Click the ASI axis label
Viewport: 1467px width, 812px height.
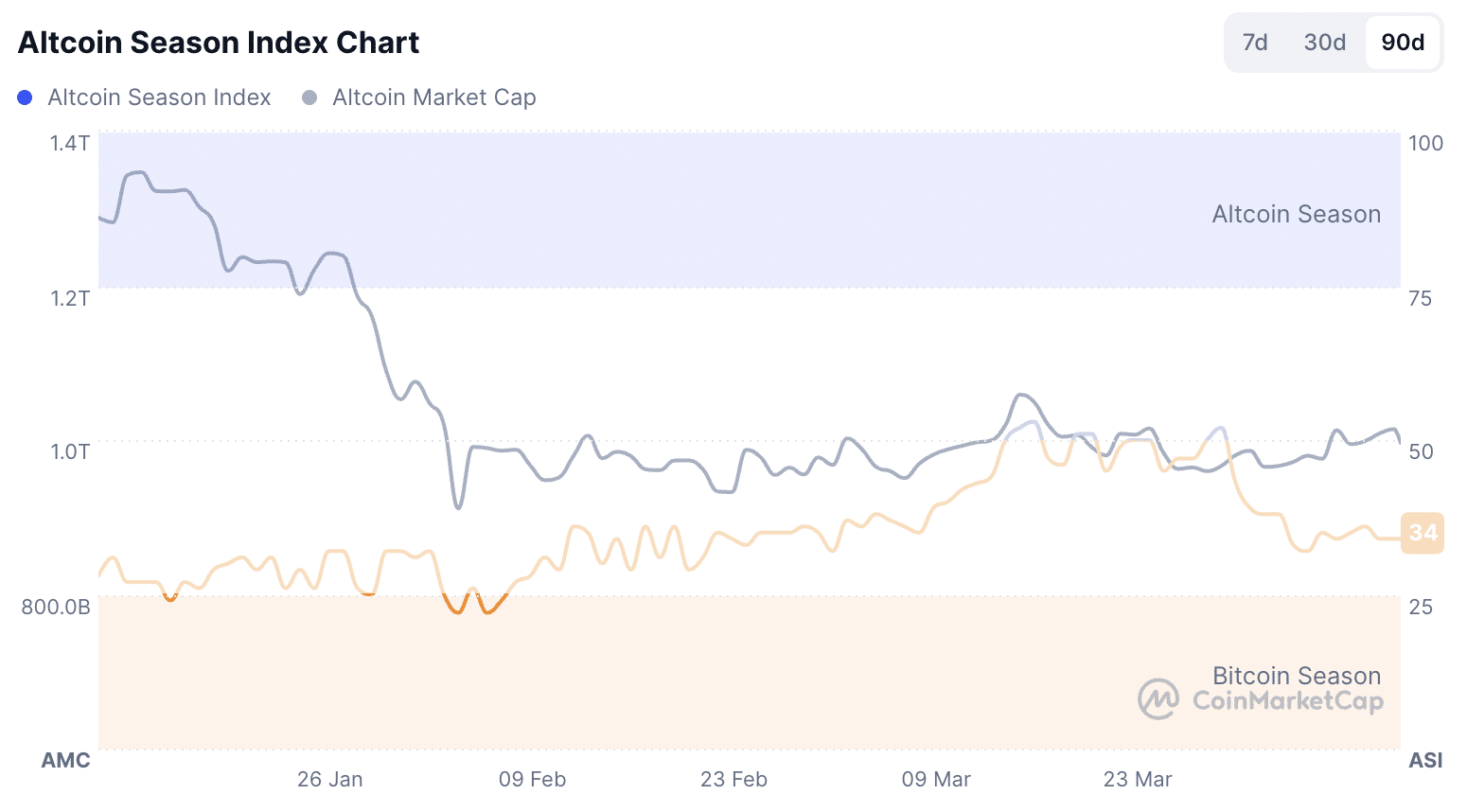(x=1425, y=760)
